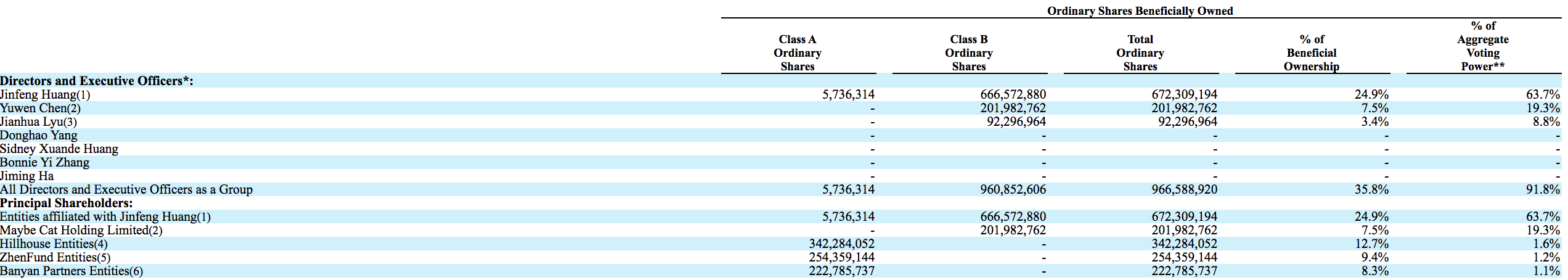The width and height of the screenshot is (1568, 280).
Task: Select the Principal Shareholders heading
Action: (67, 203)
